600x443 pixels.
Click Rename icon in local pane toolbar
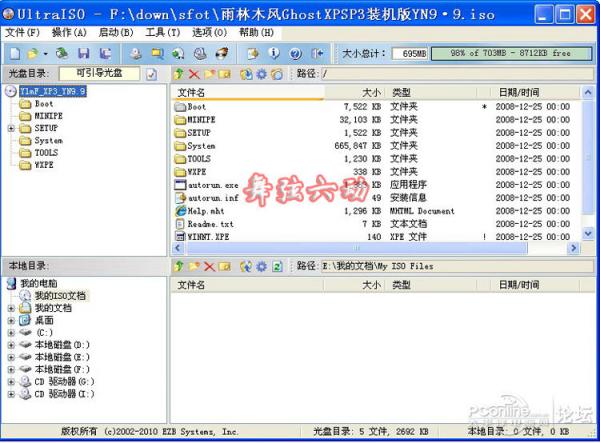coord(225,266)
